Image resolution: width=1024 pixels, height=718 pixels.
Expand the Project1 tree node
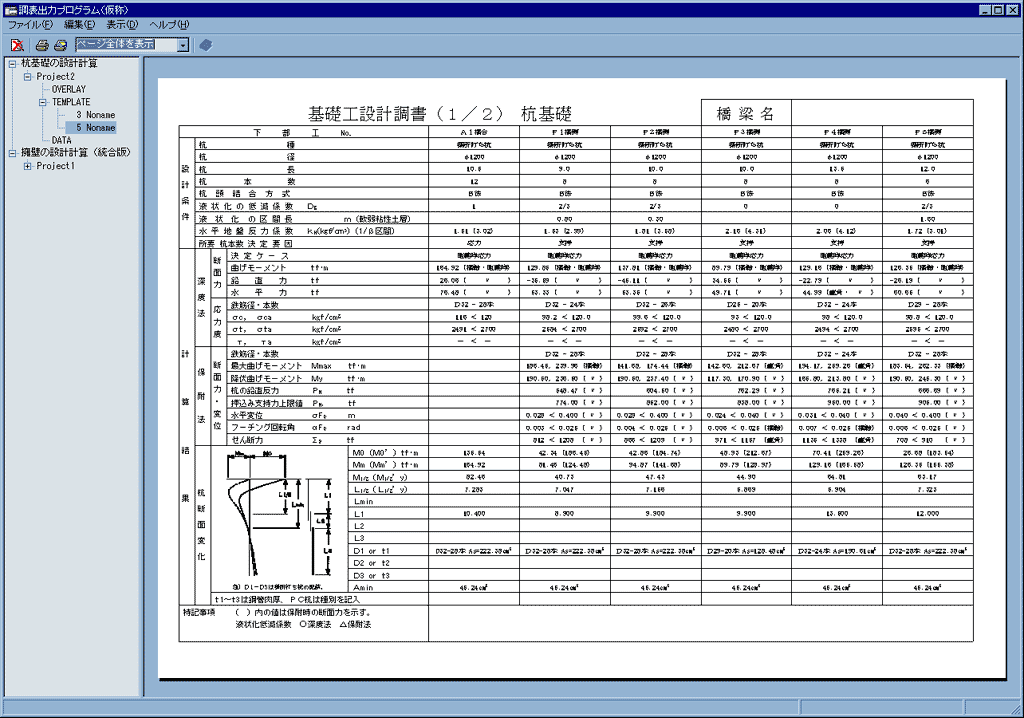click(27, 166)
